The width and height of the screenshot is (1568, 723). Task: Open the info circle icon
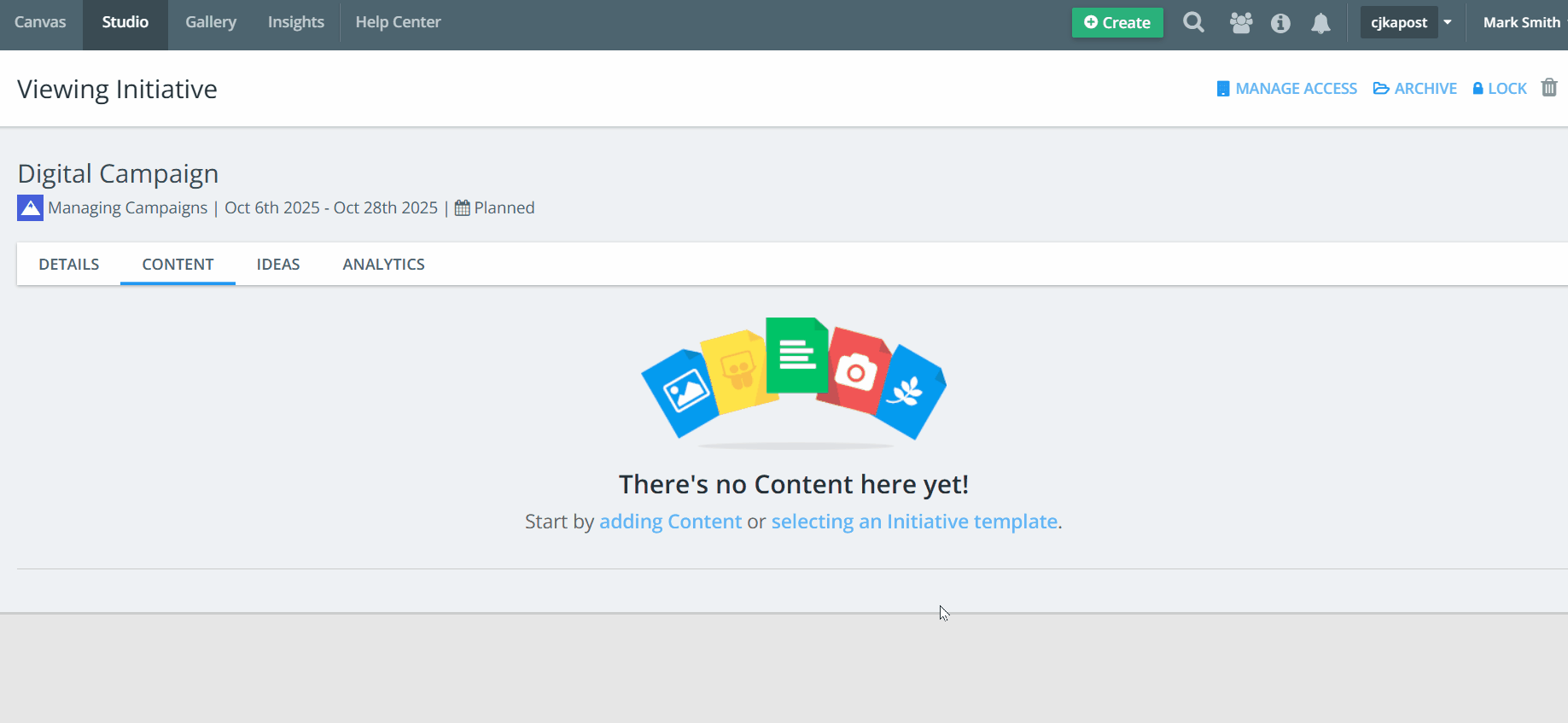click(1280, 23)
